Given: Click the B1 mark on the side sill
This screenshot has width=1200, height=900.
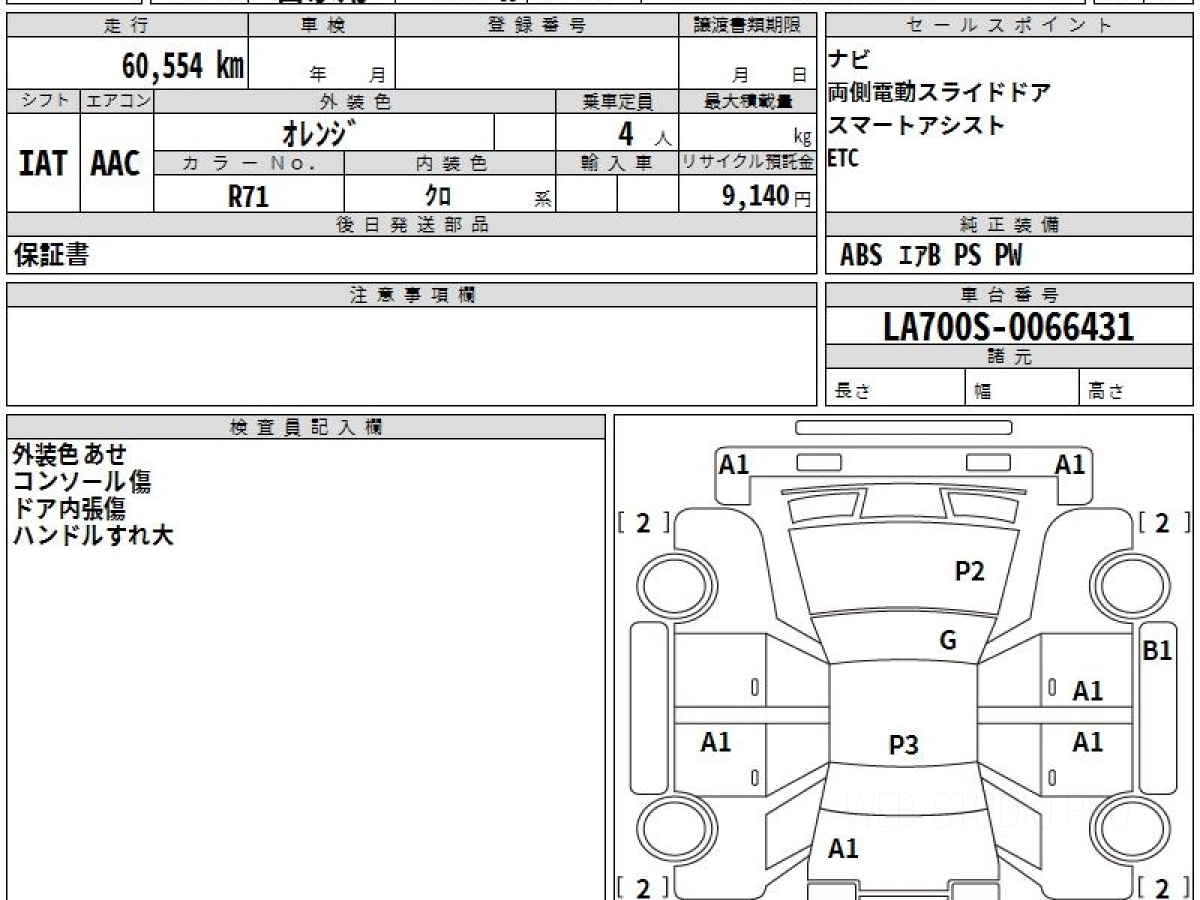Looking at the screenshot, I should click(x=1157, y=650).
